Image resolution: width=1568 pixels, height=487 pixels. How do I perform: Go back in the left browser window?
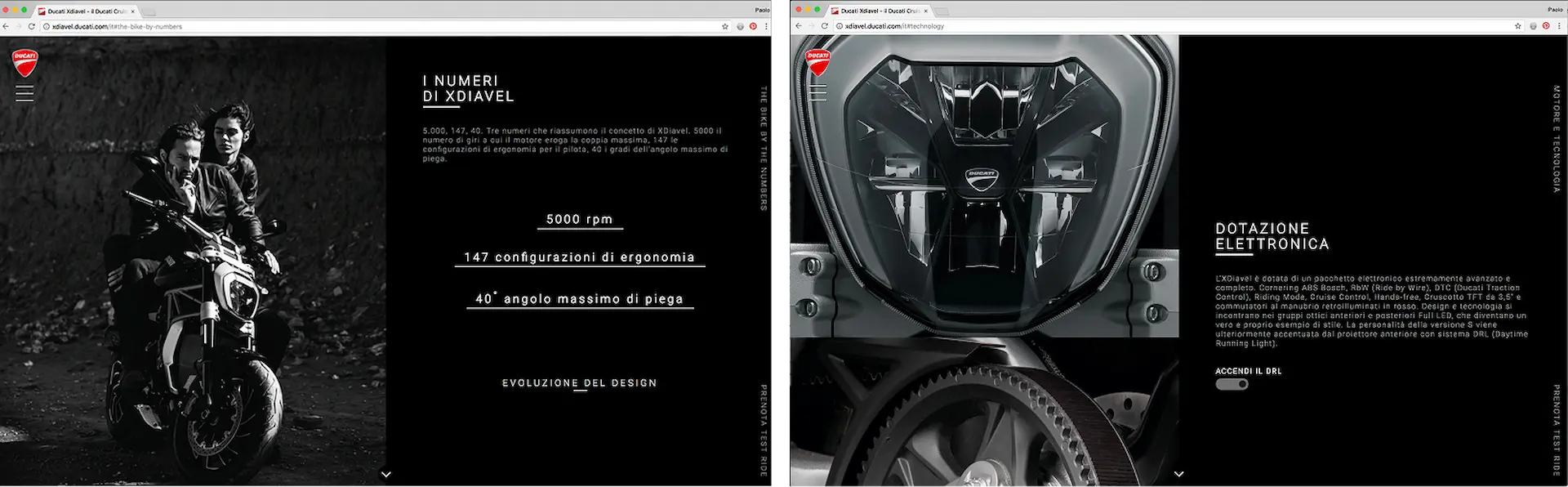(7, 26)
